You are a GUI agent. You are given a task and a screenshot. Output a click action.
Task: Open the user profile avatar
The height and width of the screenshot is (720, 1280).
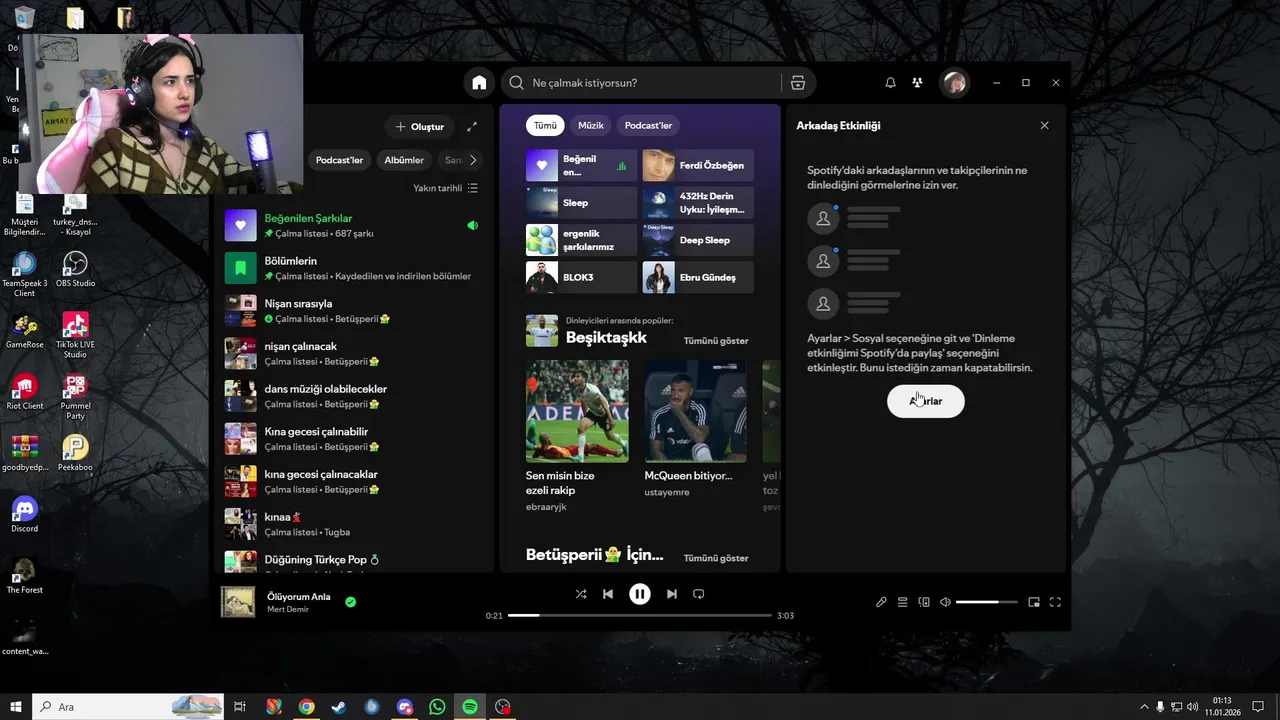tap(954, 83)
